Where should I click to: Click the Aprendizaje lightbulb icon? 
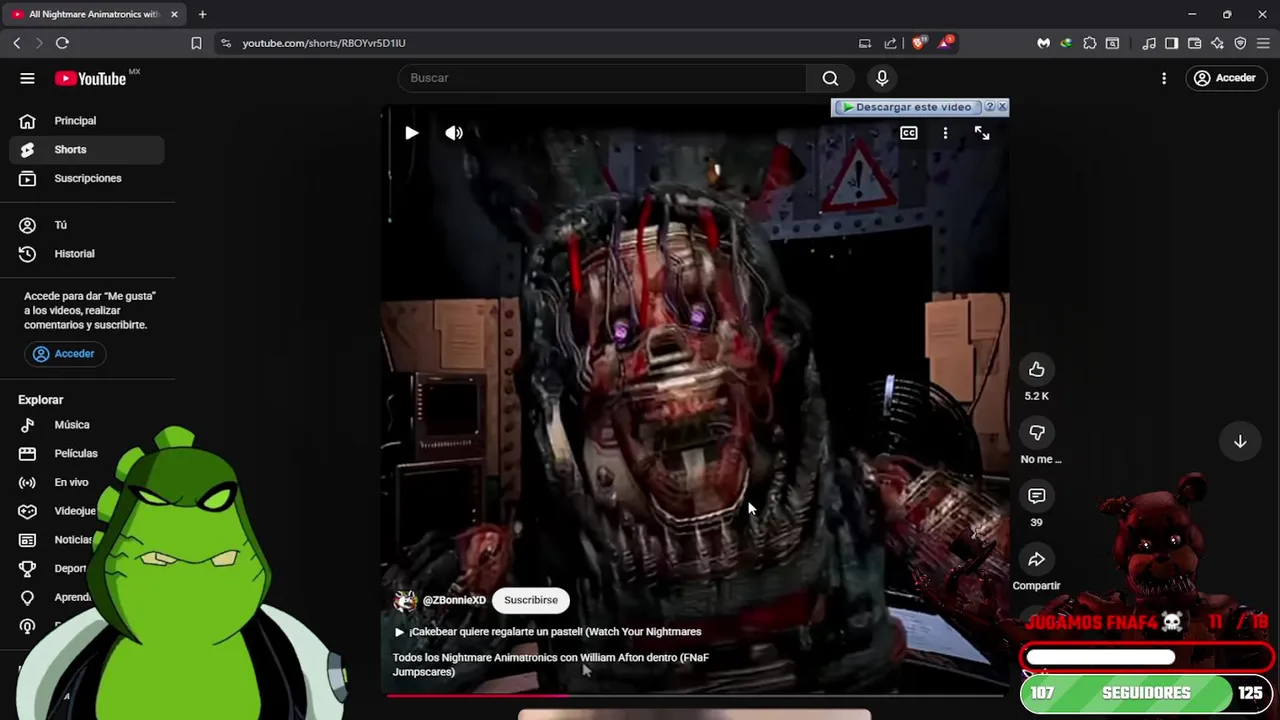(27, 597)
